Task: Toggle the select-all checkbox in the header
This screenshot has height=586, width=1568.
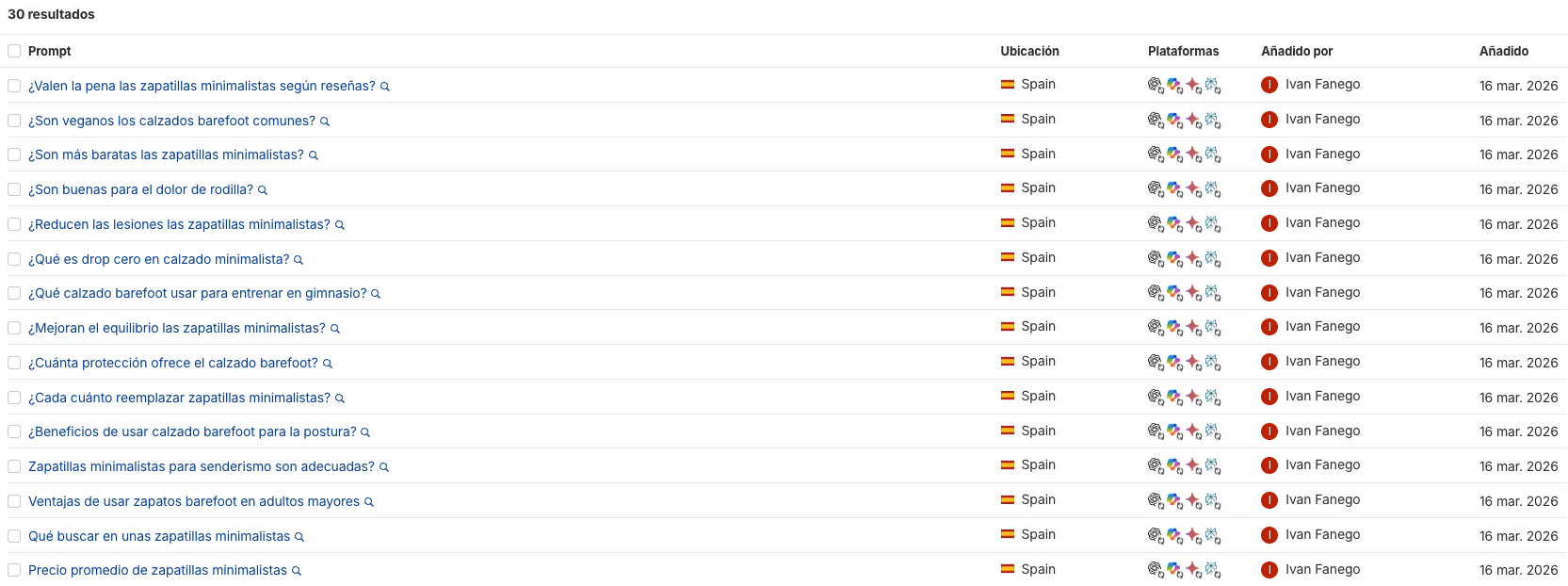Action: [14, 51]
